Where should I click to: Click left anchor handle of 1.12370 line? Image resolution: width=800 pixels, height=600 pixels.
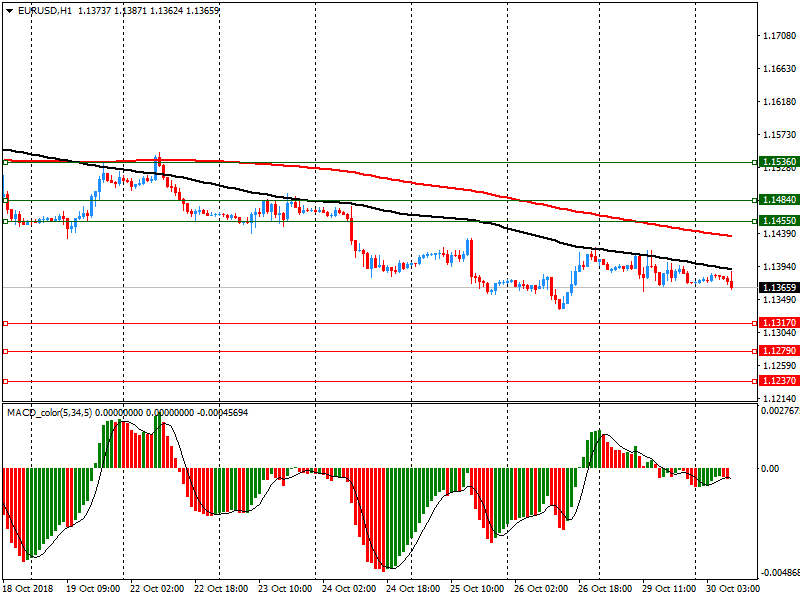tap(5, 381)
